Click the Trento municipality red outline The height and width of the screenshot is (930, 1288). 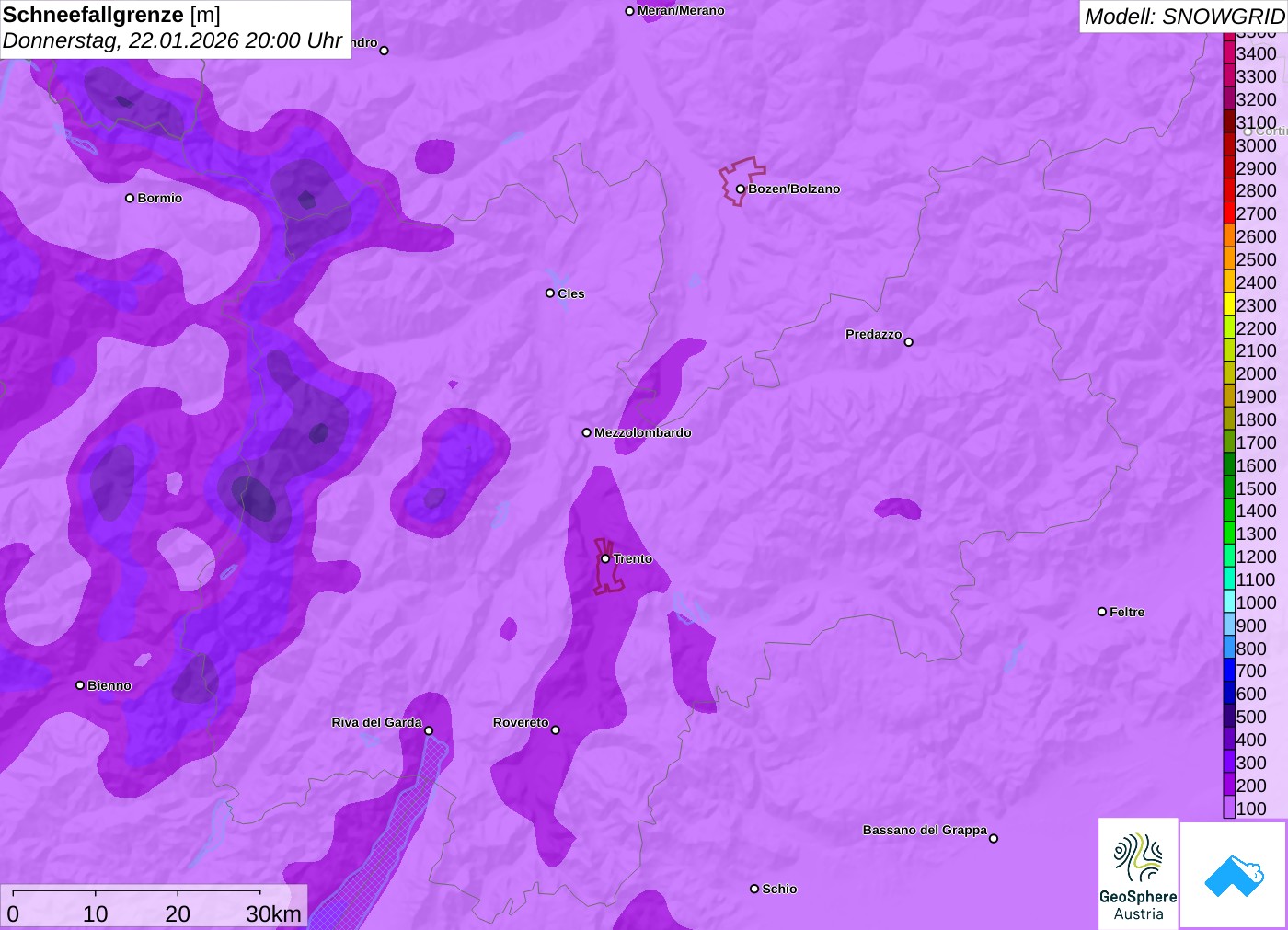coord(608,567)
